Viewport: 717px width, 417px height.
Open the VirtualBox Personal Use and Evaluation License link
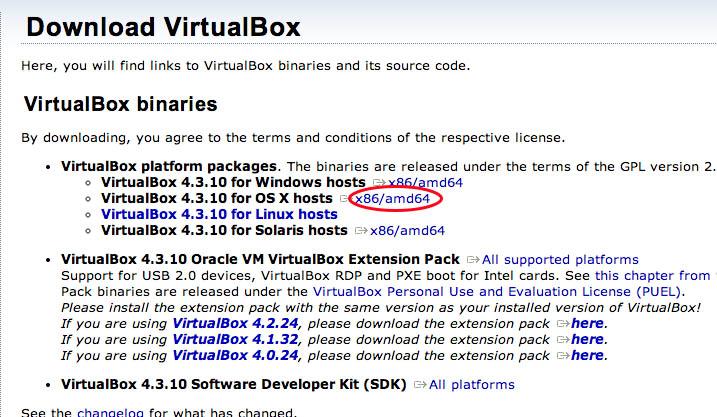tap(497, 291)
